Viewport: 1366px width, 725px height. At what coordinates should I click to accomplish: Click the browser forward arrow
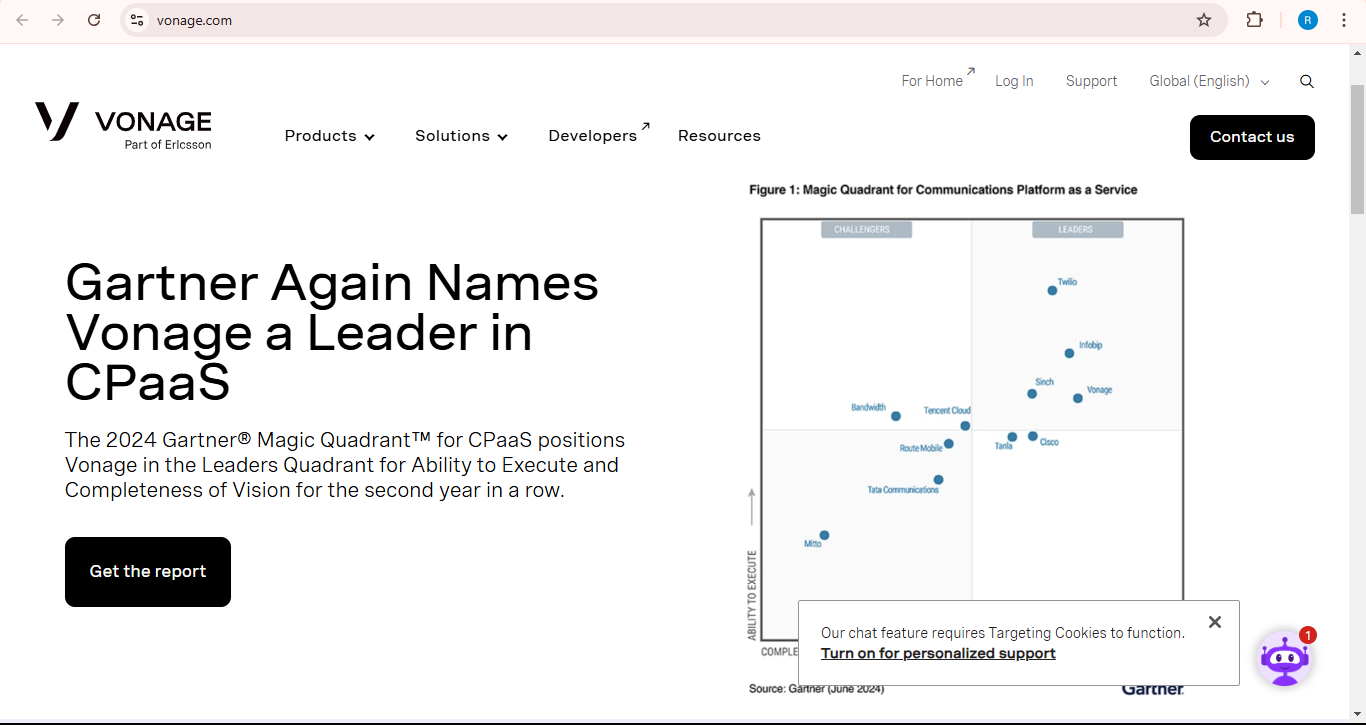tap(58, 20)
